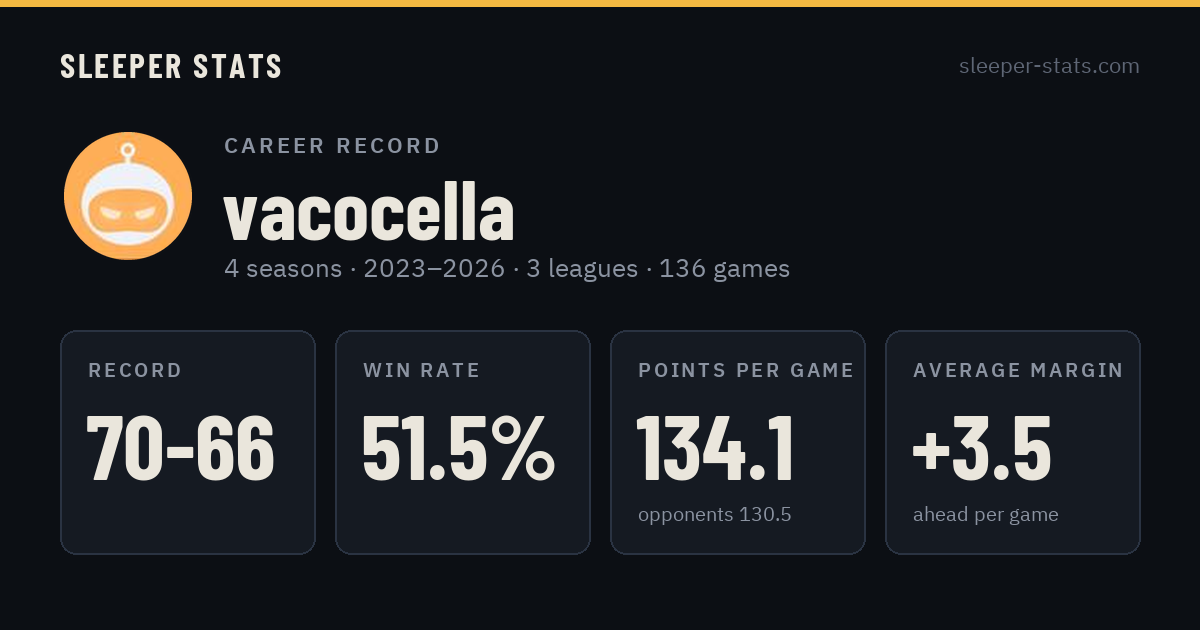Click the SLEEPER STATS logo text
The image size is (1200, 630).
point(171,67)
